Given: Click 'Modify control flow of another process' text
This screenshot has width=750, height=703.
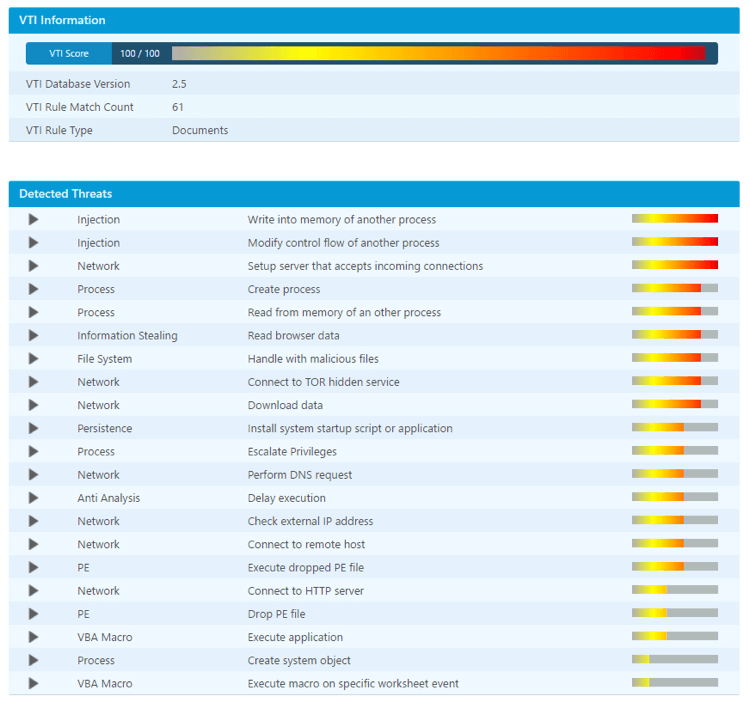Looking at the screenshot, I should coord(343,243).
